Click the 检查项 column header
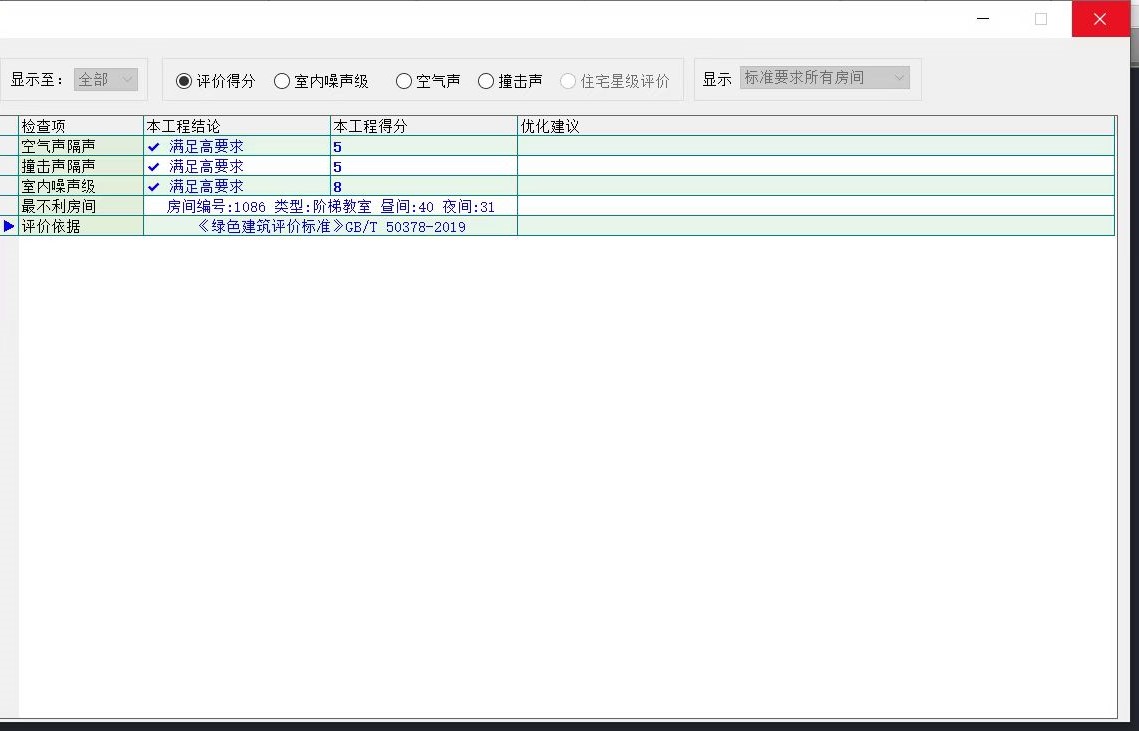Image resolution: width=1139 pixels, height=731 pixels. coord(80,126)
